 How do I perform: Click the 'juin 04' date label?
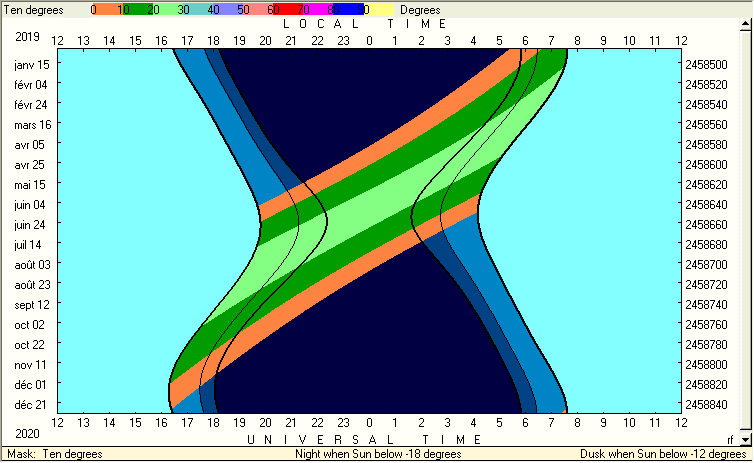click(x=29, y=205)
